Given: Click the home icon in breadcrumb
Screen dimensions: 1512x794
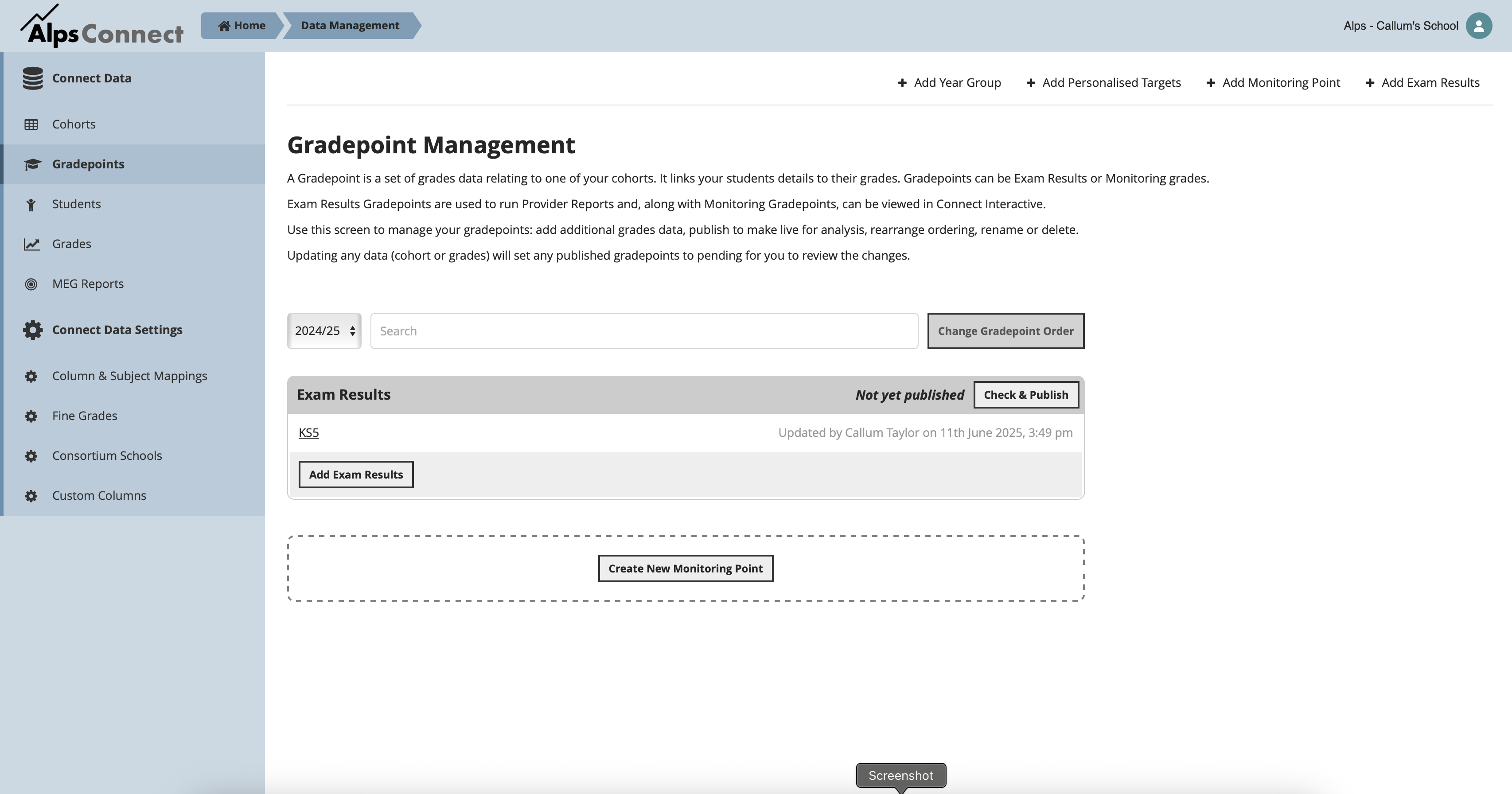Looking at the screenshot, I should (224, 26).
